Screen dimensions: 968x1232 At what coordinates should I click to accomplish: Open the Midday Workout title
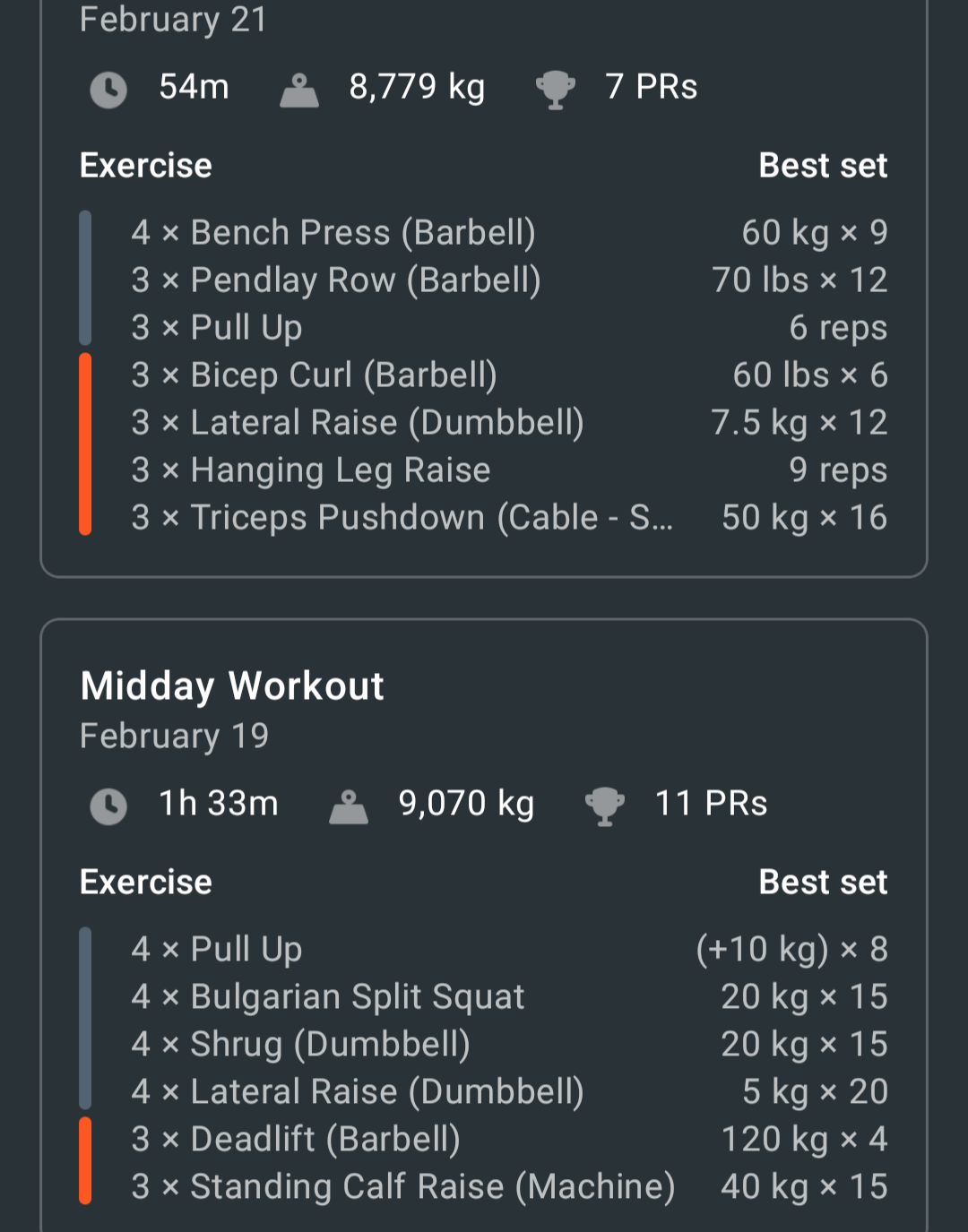(x=232, y=686)
